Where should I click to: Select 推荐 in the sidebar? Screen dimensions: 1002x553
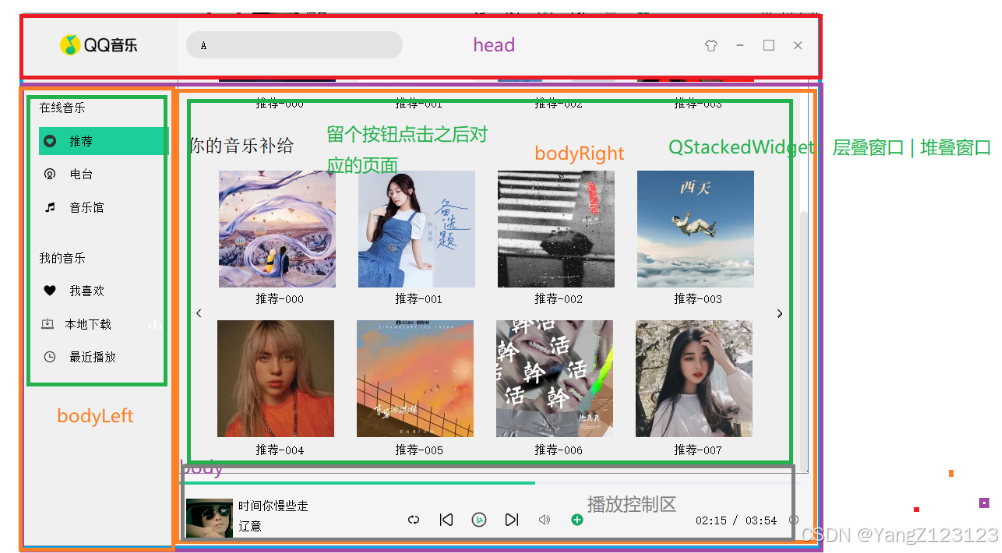point(103,141)
